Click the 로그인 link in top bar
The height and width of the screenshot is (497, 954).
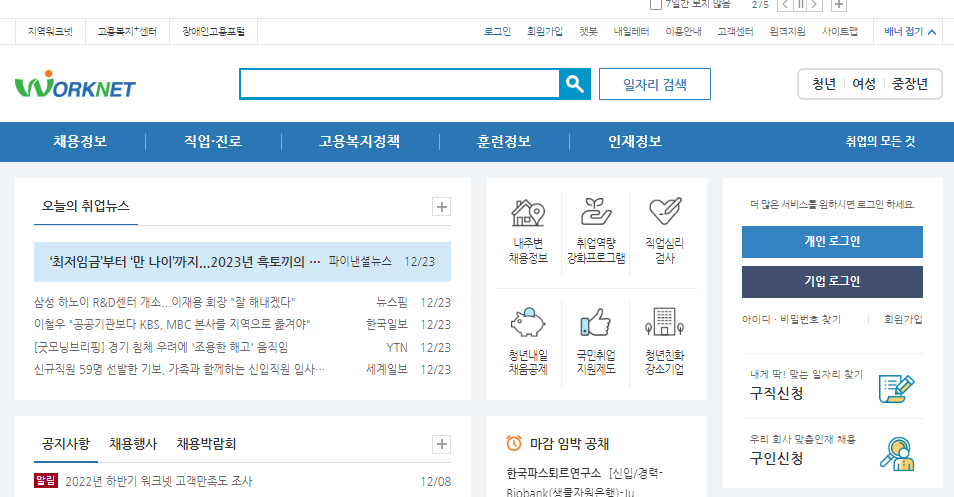tap(497, 32)
